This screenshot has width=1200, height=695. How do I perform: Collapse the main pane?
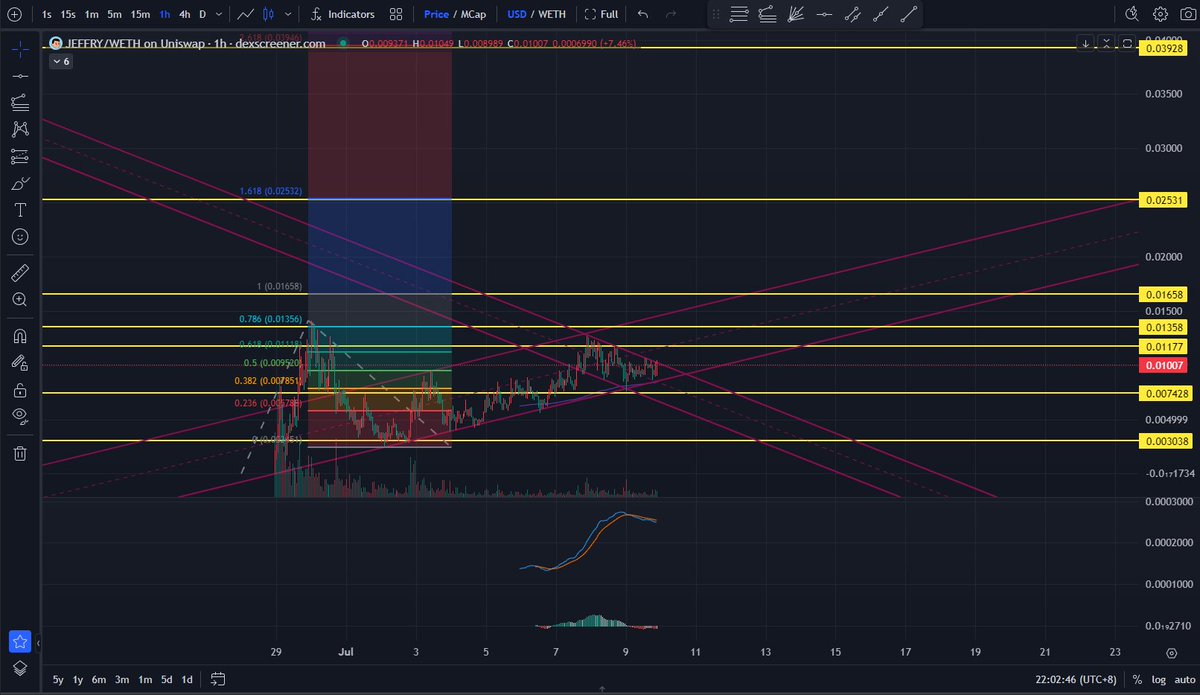tap(1106, 44)
